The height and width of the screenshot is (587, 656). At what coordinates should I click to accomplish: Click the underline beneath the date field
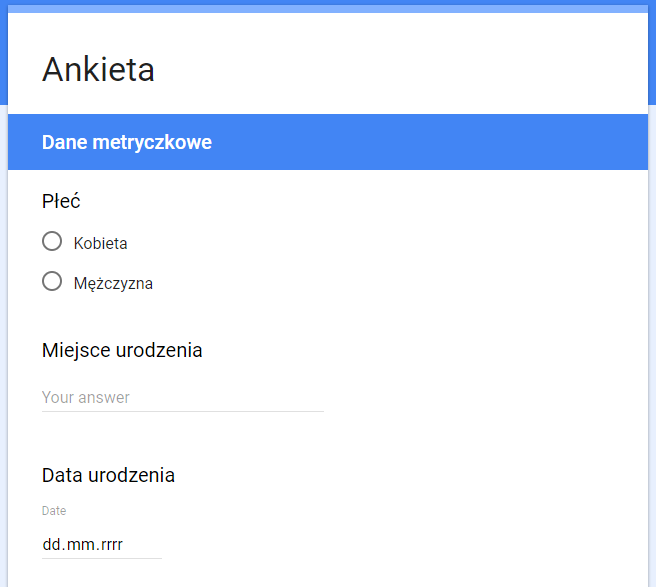(x=102, y=558)
